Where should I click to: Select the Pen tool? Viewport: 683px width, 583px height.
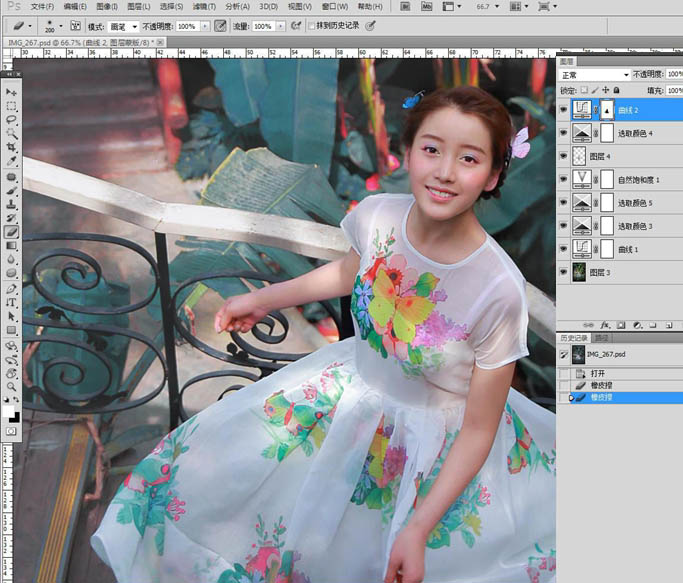tap(11, 288)
